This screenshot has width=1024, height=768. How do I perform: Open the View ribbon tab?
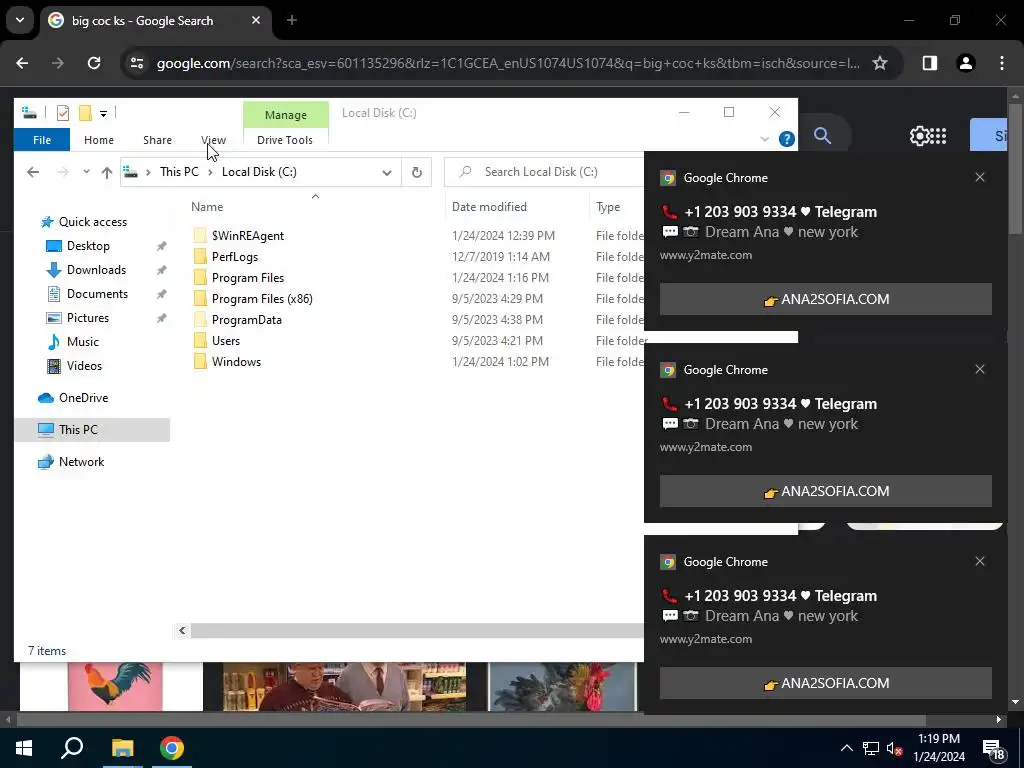tap(214, 140)
